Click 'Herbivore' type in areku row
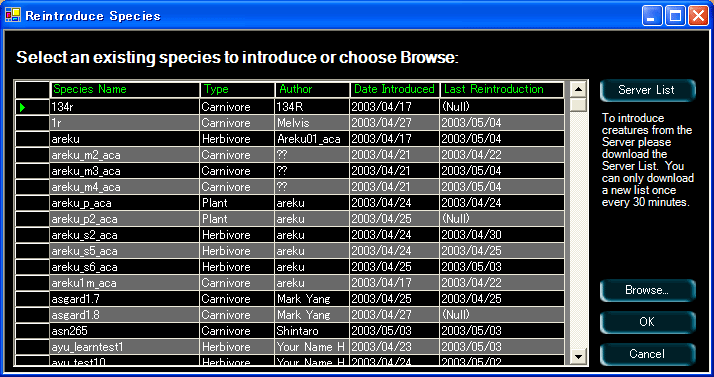This screenshot has width=714, height=377. 237,139
